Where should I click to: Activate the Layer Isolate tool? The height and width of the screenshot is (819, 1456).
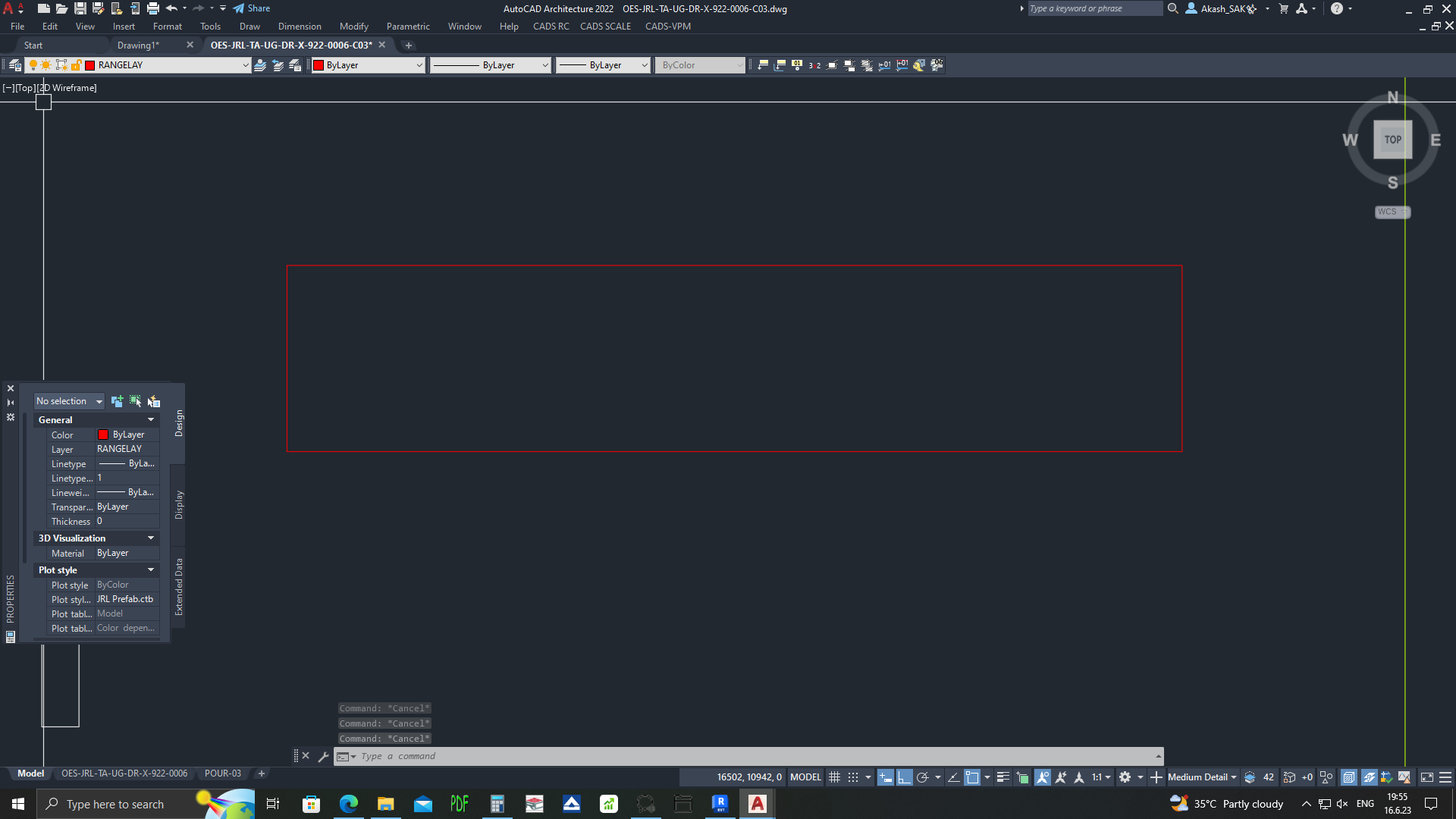[x=260, y=65]
